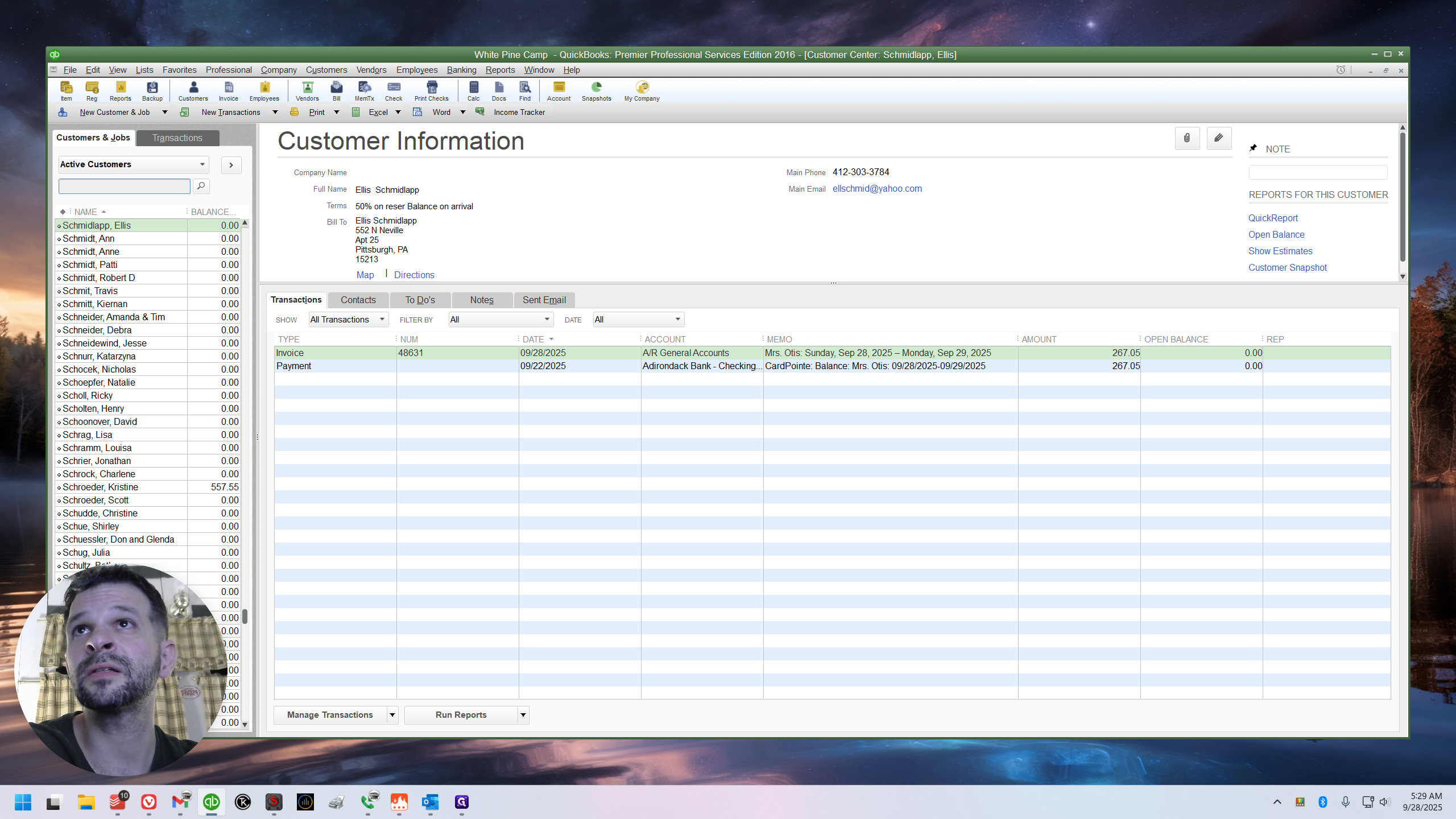The width and height of the screenshot is (1456, 819).
Task: Pin the customer note icon
Action: click(x=1254, y=148)
